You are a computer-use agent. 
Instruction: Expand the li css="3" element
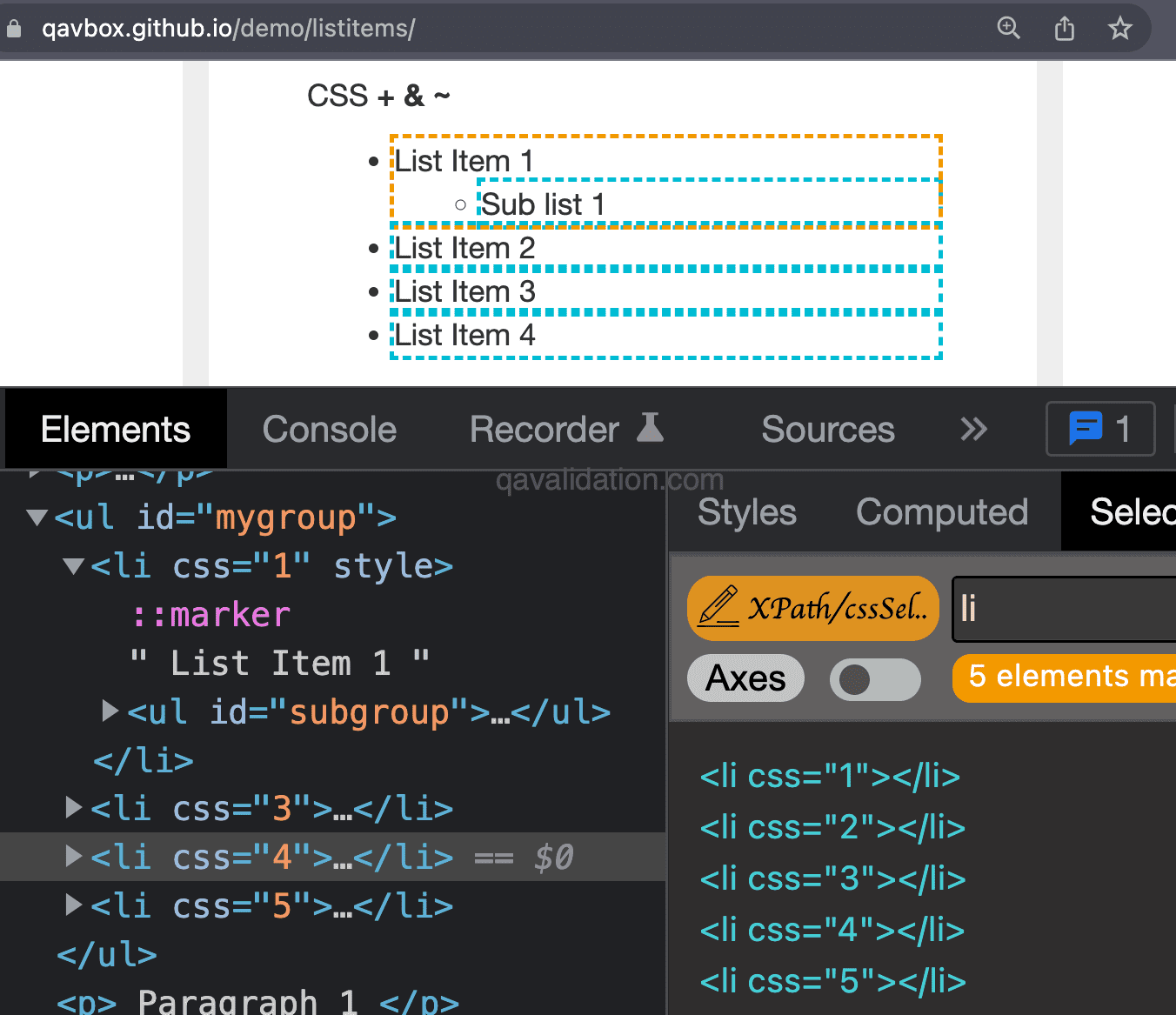(73, 808)
